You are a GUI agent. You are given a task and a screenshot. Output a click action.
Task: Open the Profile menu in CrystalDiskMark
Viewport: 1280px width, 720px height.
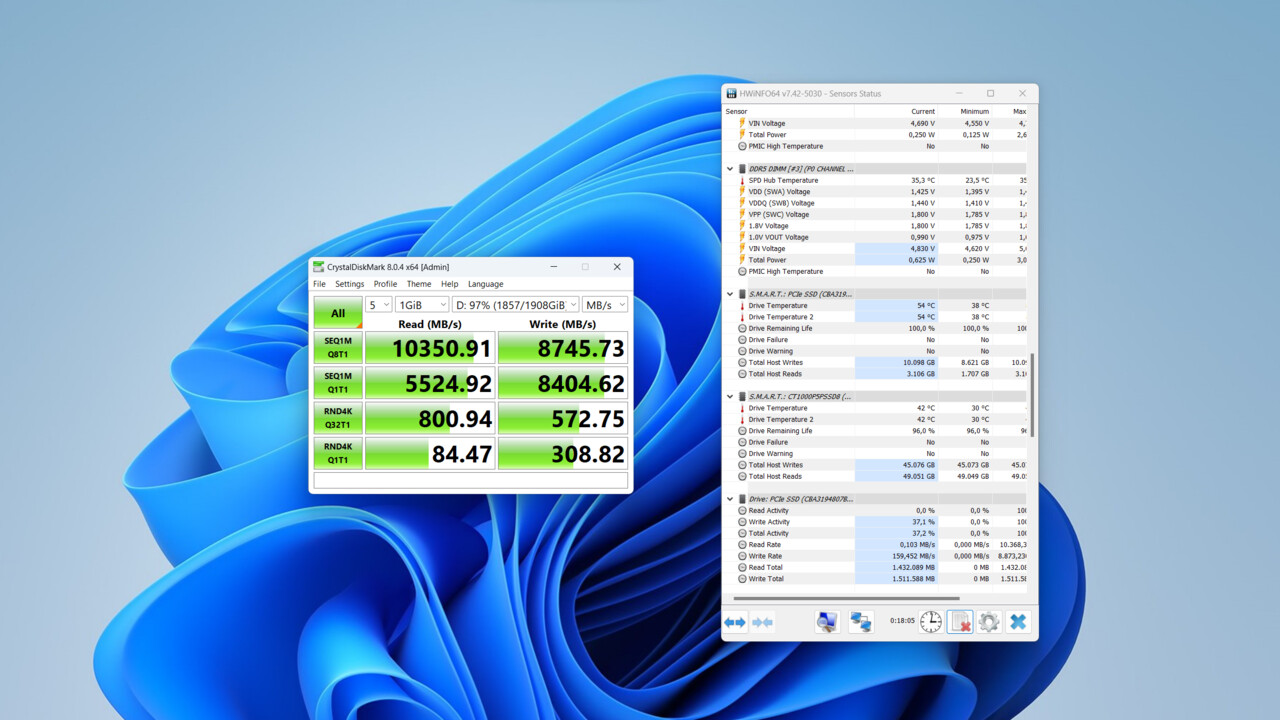pyautogui.click(x=385, y=284)
